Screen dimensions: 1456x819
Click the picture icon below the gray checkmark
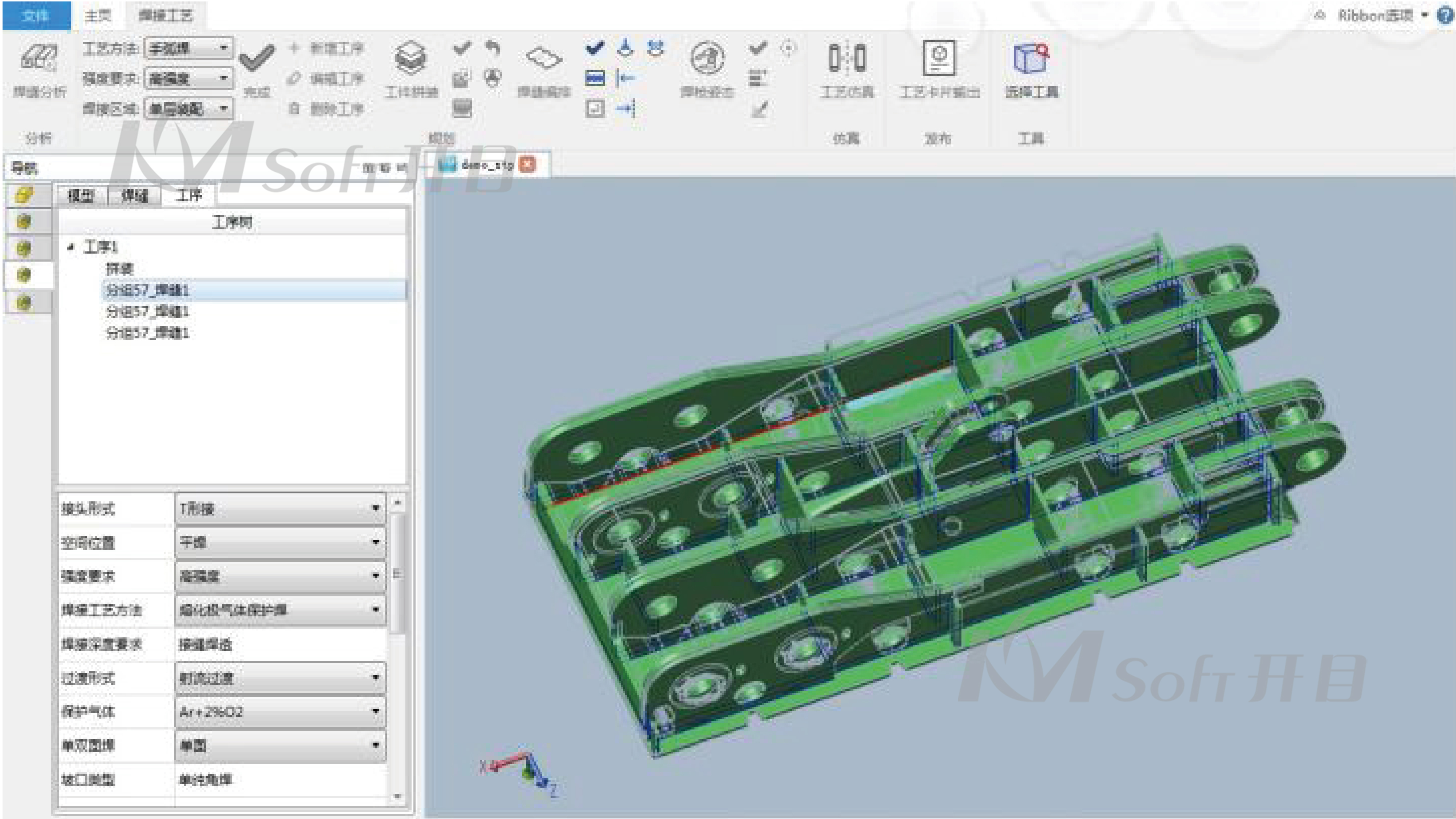(462, 79)
